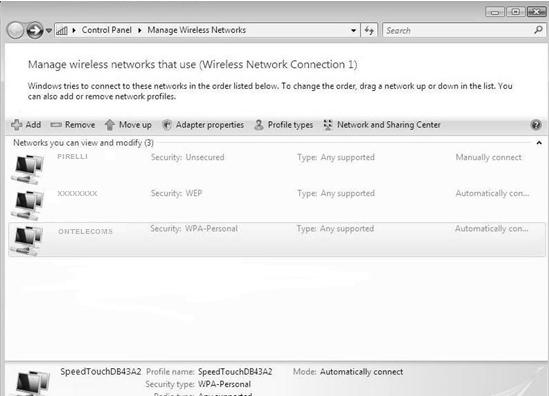The width and height of the screenshot is (549, 396).
Task: Click the SpeedTouchDB43A2 details pane icon
Action: coord(33,383)
